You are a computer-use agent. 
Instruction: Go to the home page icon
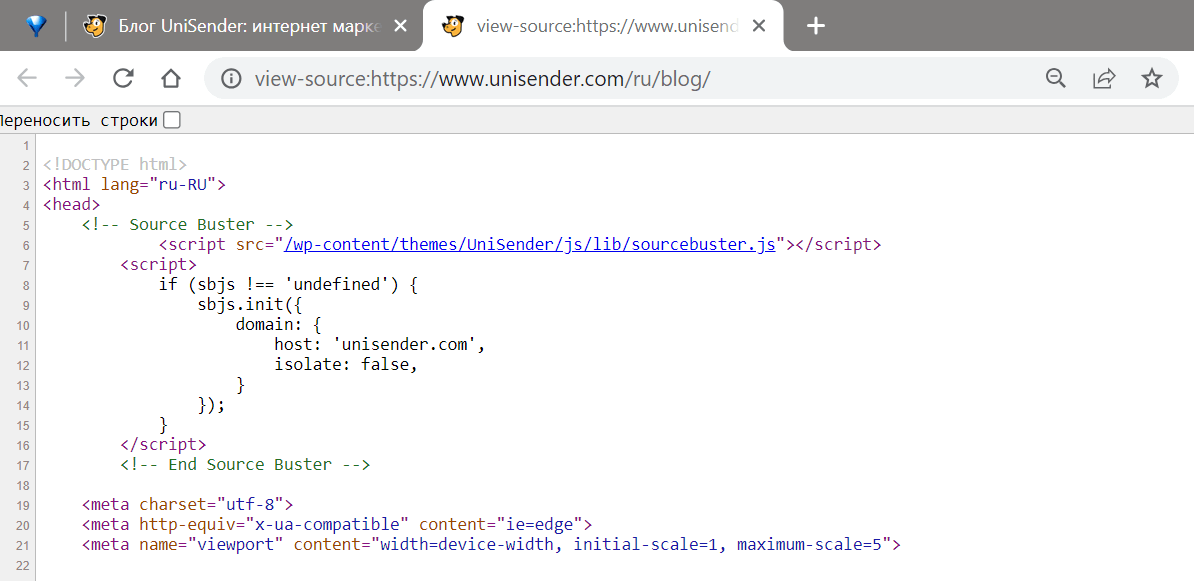(171, 78)
